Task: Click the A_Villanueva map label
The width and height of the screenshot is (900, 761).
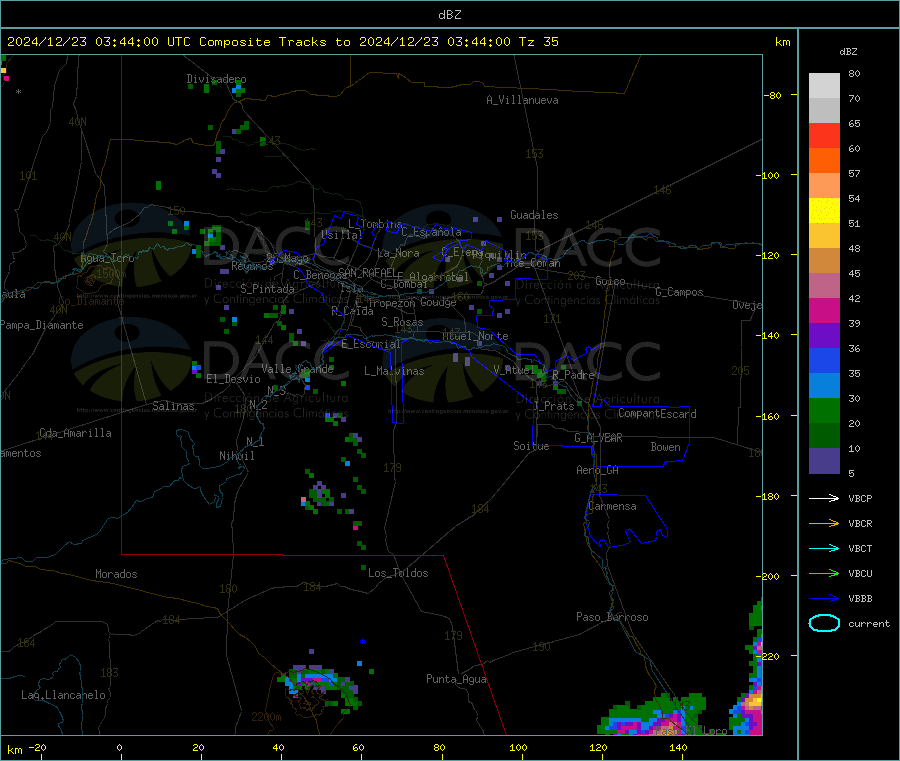Action: coord(522,100)
